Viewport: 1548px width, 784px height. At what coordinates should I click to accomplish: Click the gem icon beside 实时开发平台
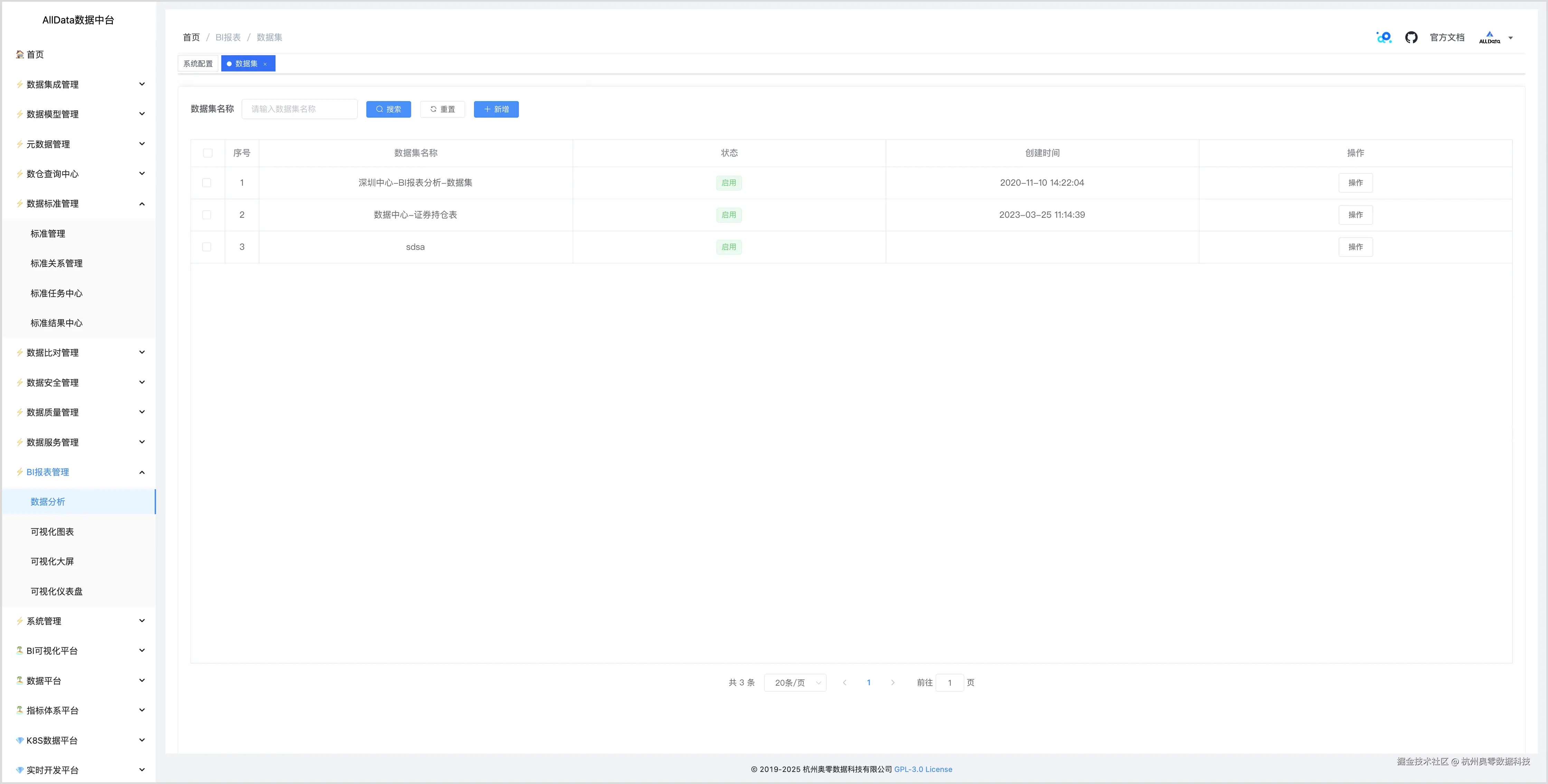pos(20,770)
